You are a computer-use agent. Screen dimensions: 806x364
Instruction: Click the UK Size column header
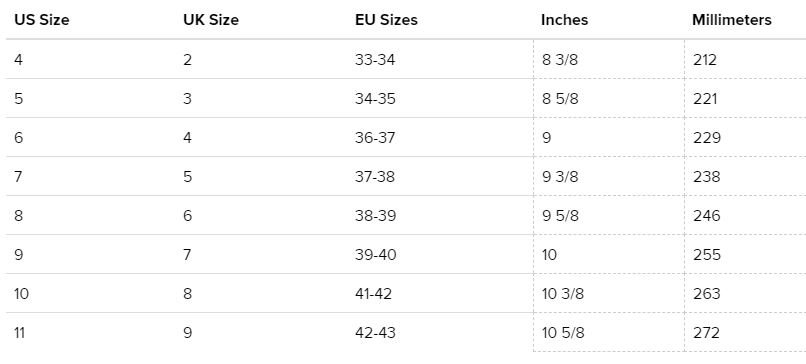coord(211,20)
